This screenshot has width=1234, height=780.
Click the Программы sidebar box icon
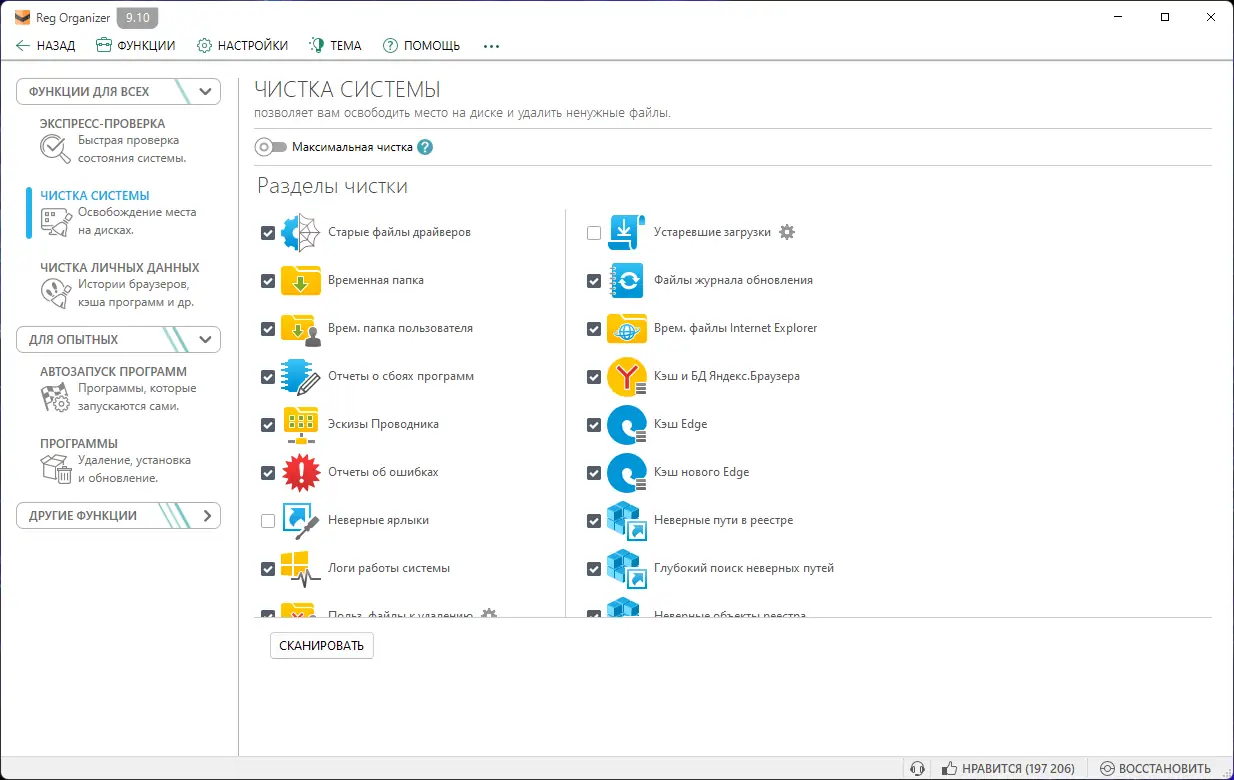tap(55, 469)
